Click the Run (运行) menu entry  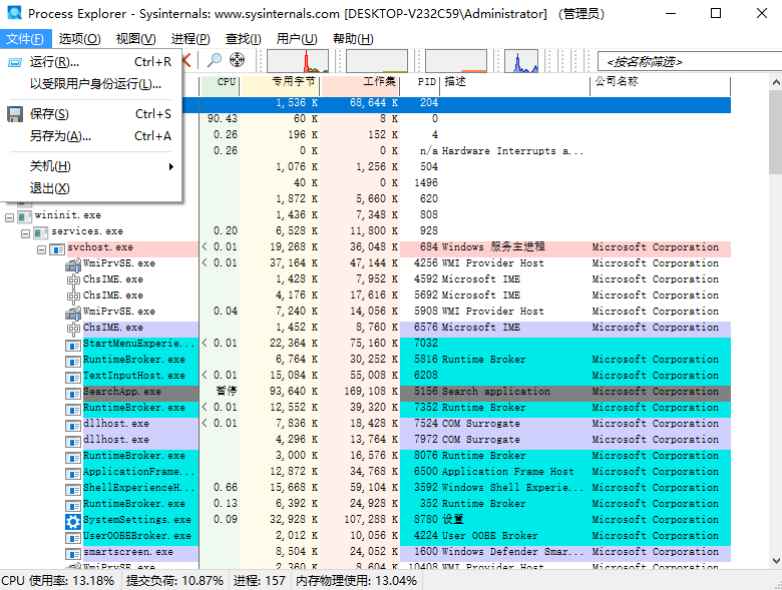pos(91,62)
